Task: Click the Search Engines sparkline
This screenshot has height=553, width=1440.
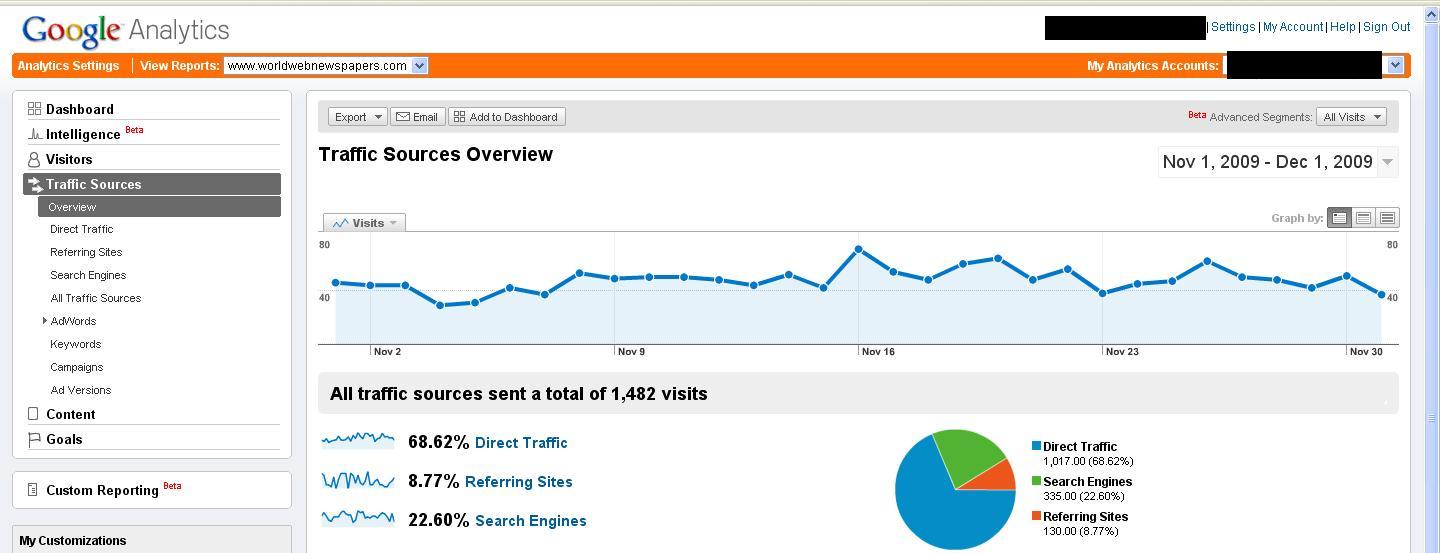Action: (358, 517)
